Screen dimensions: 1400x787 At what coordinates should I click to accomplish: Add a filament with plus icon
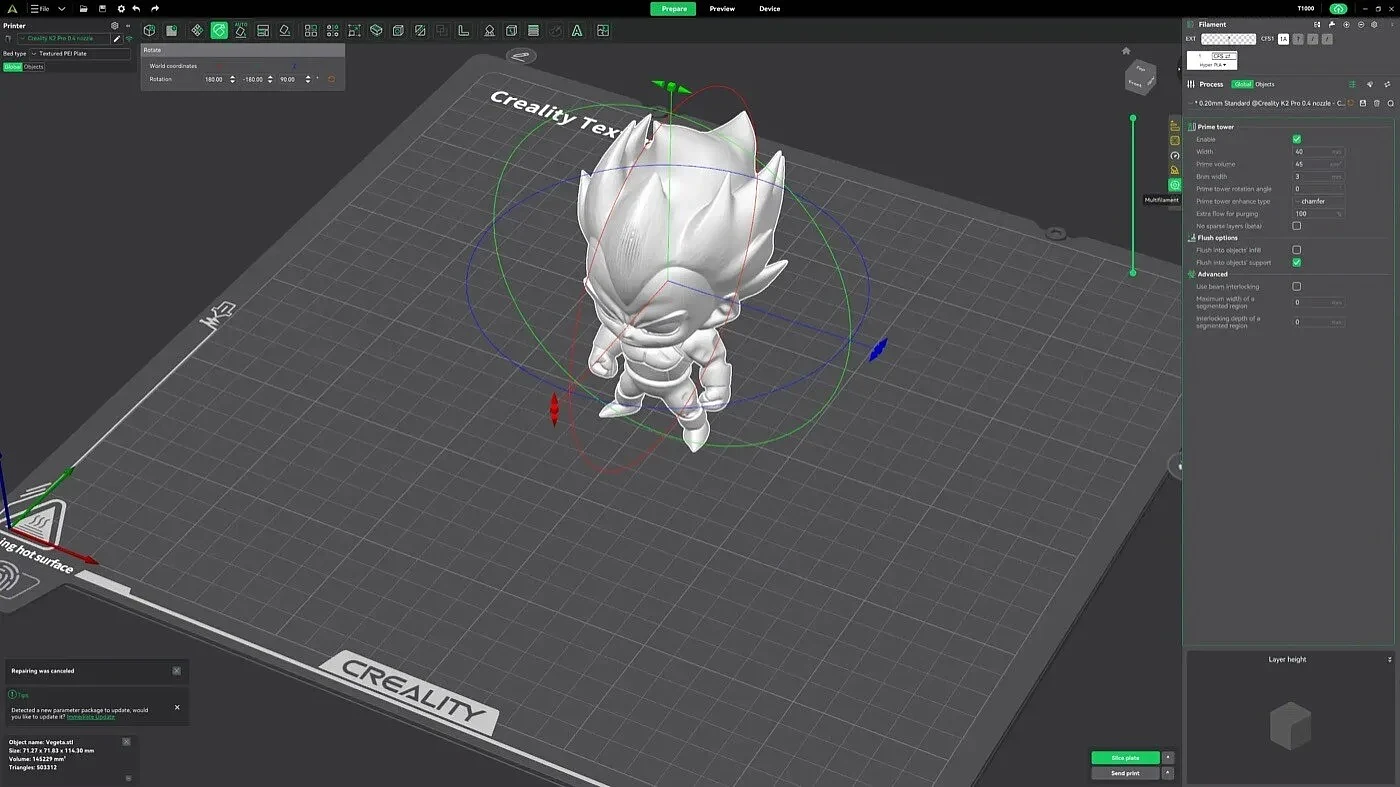point(1346,25)
